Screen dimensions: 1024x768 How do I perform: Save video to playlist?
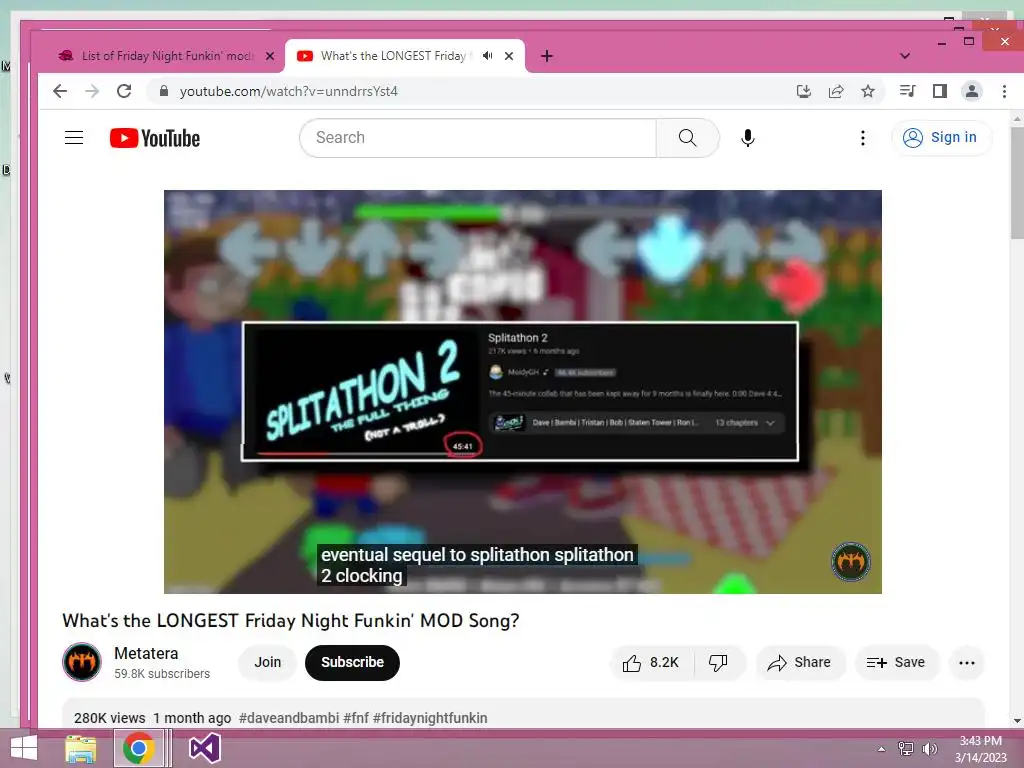[896, 663]
